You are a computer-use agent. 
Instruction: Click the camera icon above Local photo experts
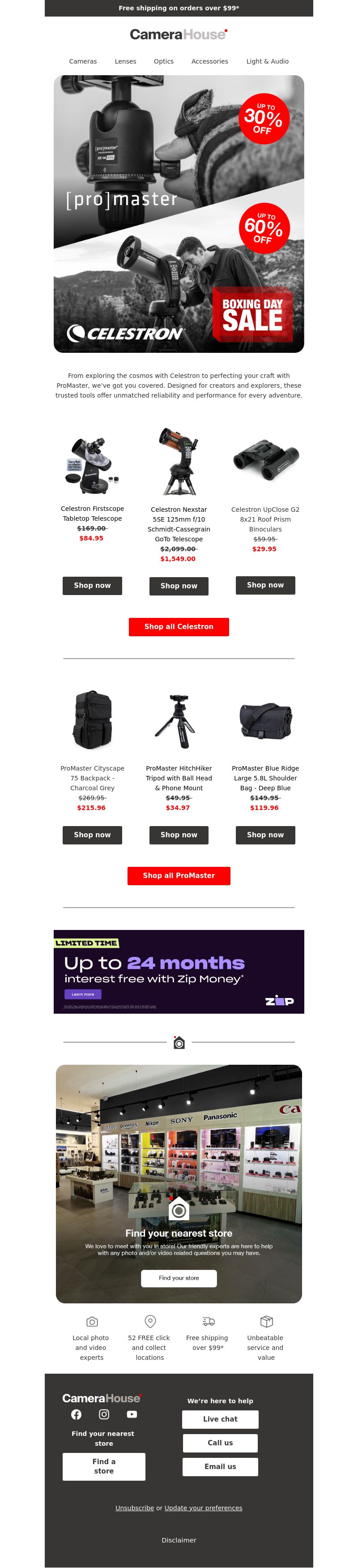tap(92, 1321)
